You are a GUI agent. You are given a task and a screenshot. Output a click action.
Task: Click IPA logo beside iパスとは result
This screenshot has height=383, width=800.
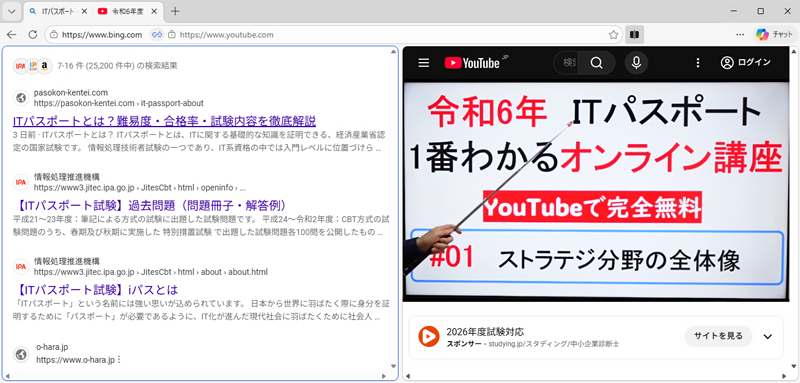tap(21, 266)
